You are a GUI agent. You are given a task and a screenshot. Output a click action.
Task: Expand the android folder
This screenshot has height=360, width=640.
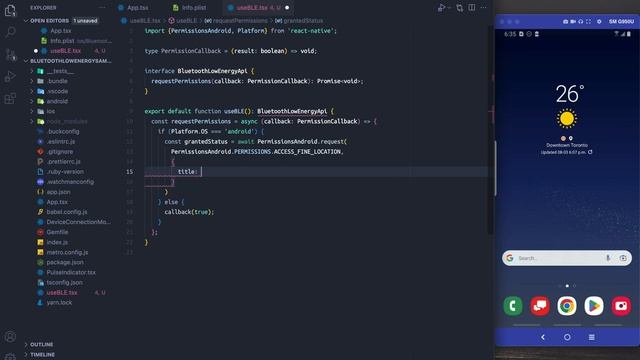32,101
